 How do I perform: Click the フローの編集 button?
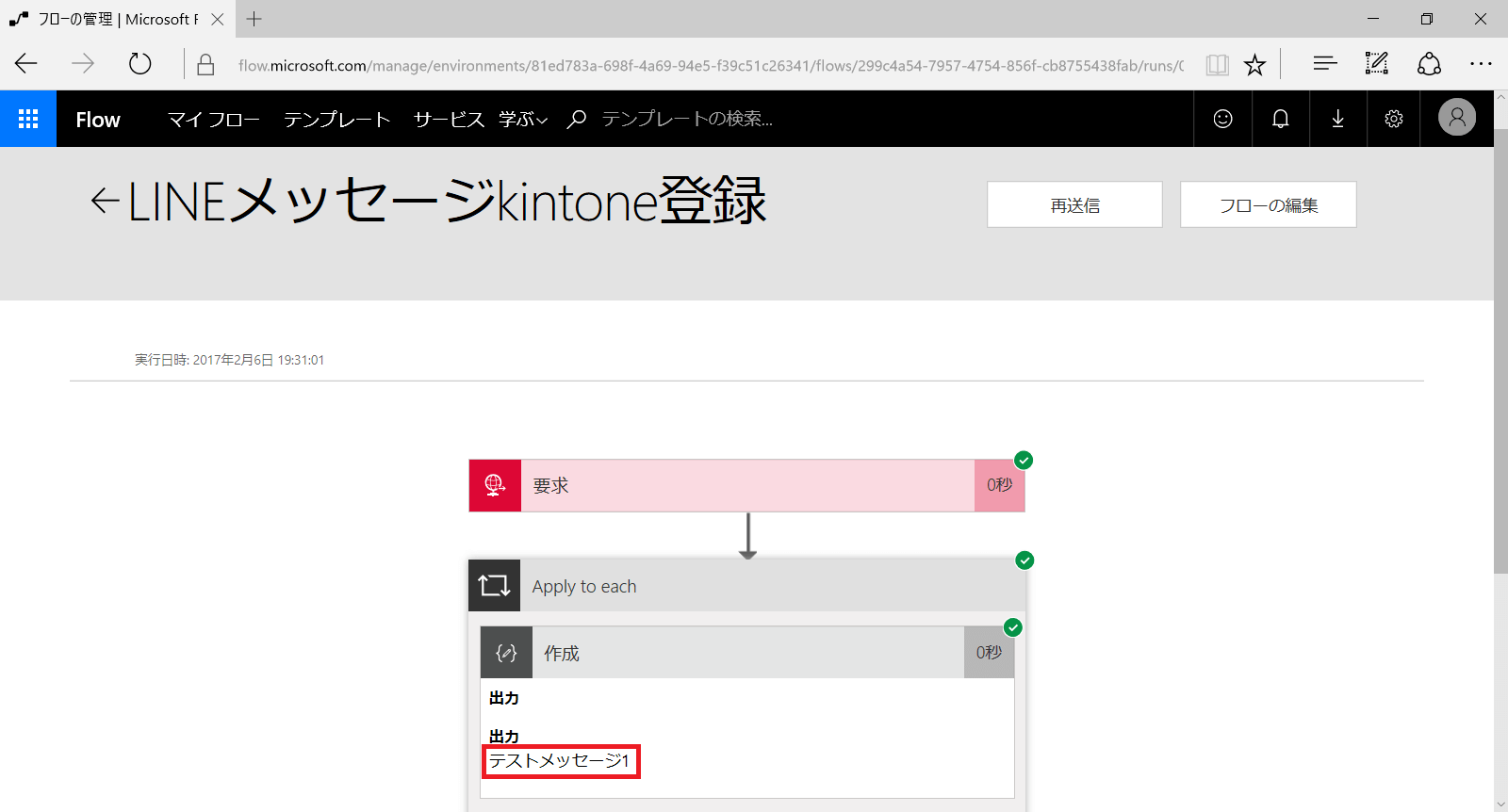[x=1269, y=204]
